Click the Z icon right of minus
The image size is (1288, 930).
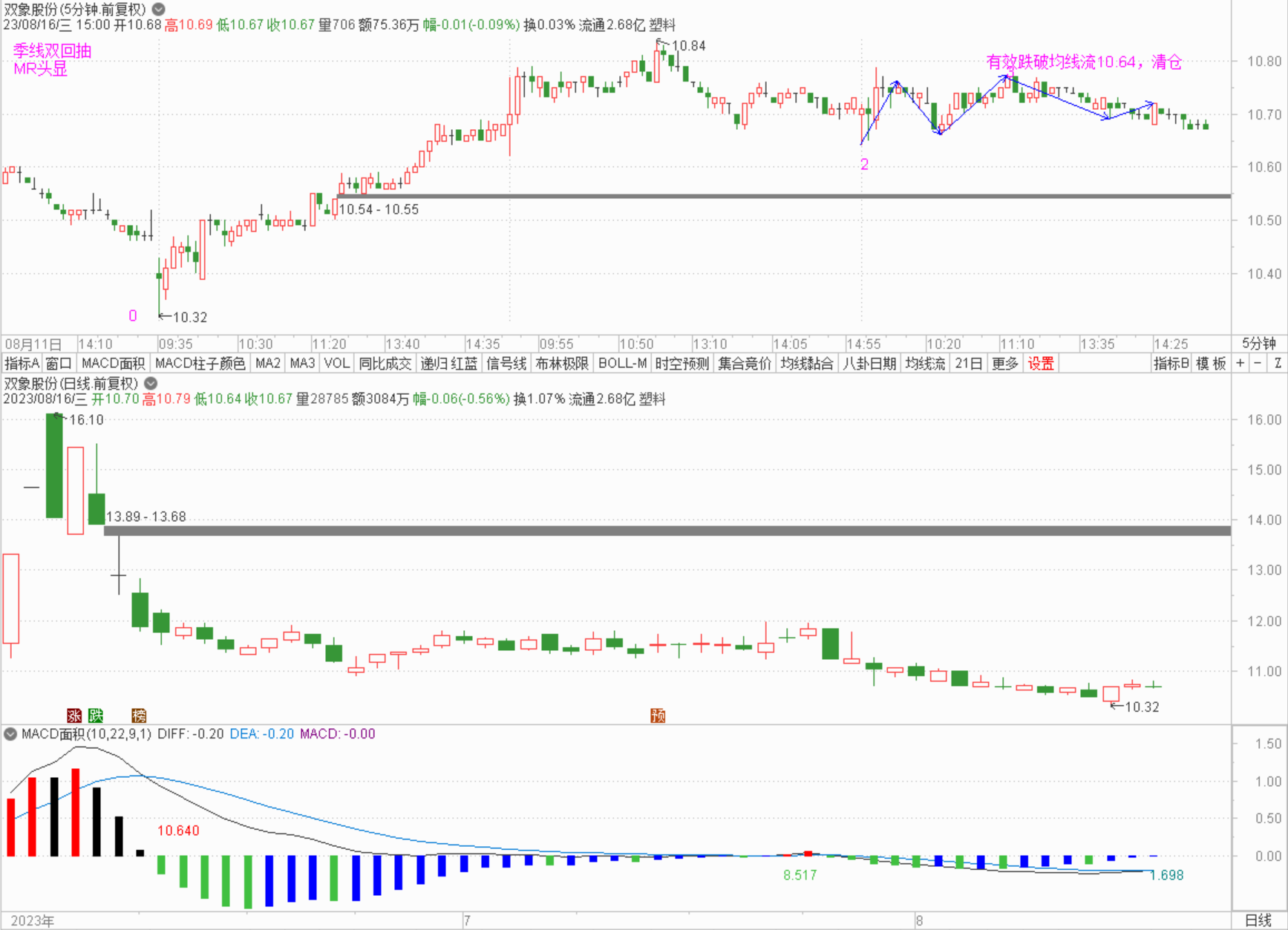point(1278,364)
